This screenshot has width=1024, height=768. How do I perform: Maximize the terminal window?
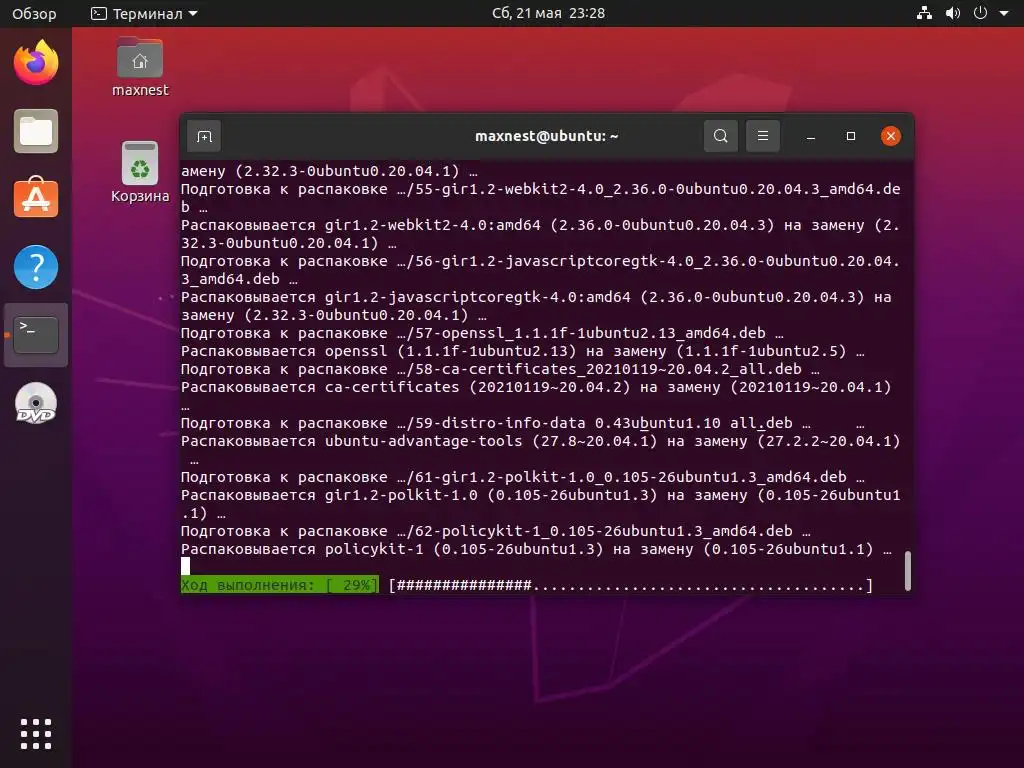point(850,136)
